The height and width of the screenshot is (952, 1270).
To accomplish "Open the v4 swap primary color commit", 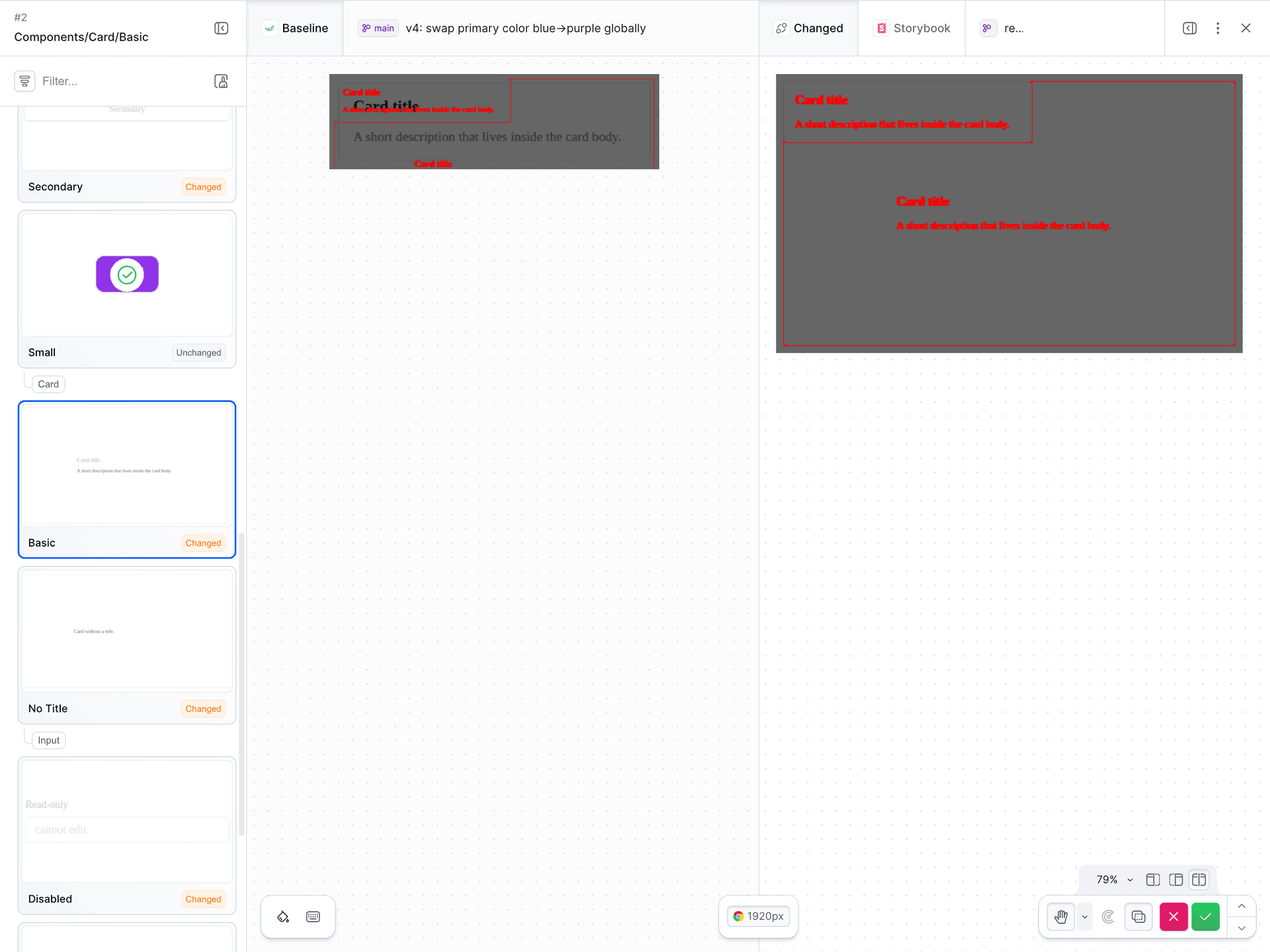I will [x=526, y=28].
